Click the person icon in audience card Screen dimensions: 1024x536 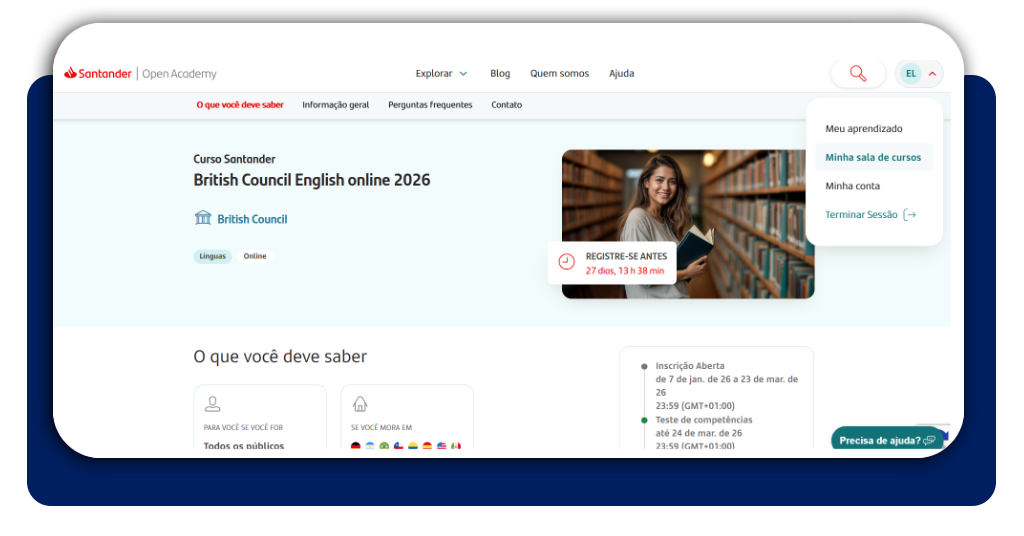pyautogui.click(x=212, y=404)
